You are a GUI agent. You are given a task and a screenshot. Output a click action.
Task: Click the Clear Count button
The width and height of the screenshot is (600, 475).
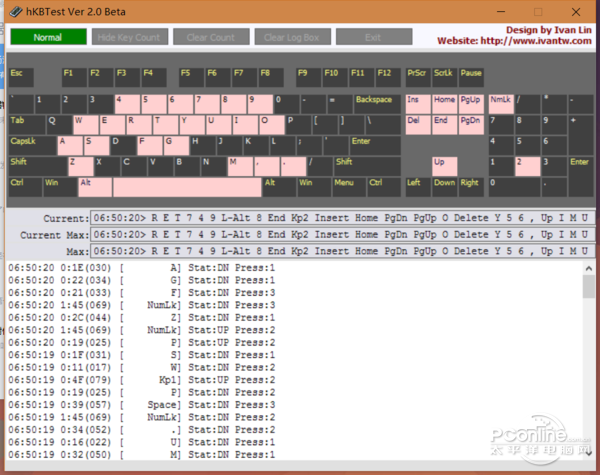pos(211,37)
